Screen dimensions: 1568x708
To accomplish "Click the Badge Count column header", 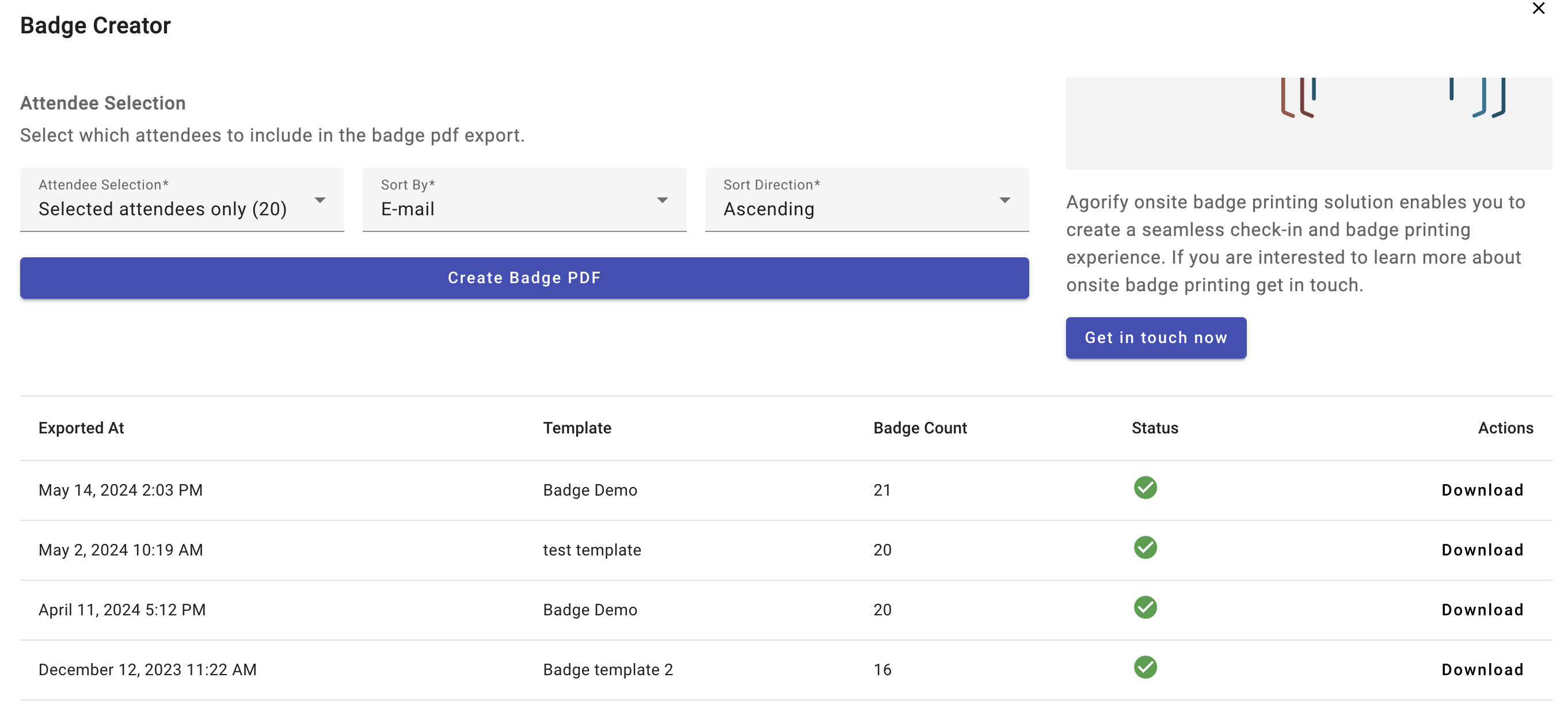I will click(919, 428).
